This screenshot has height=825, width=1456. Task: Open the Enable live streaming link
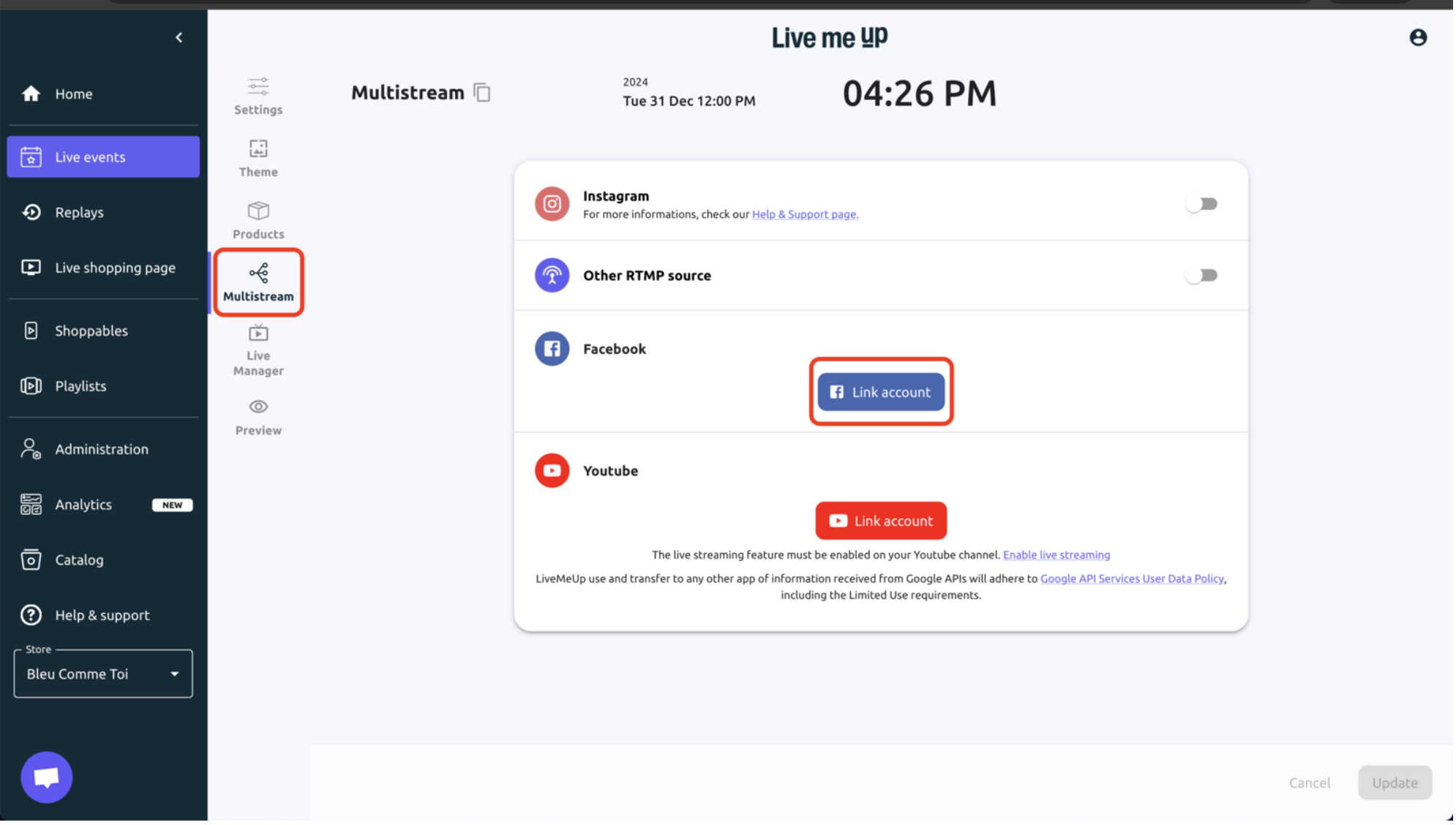click(1057, 555)
